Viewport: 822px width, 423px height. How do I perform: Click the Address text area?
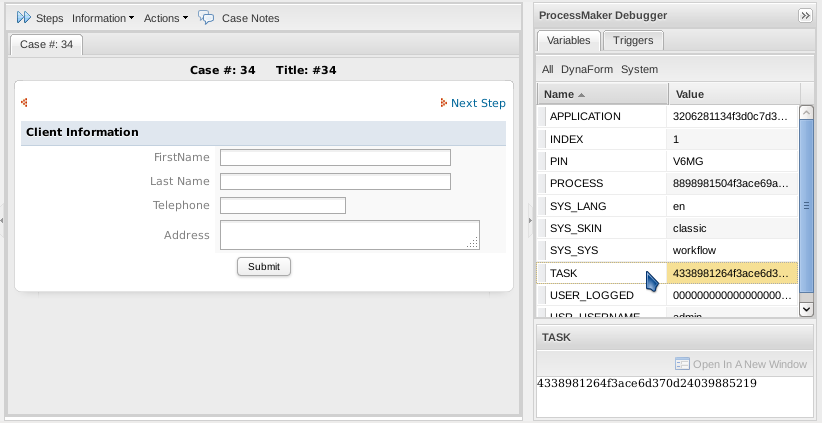click(349, 235)
